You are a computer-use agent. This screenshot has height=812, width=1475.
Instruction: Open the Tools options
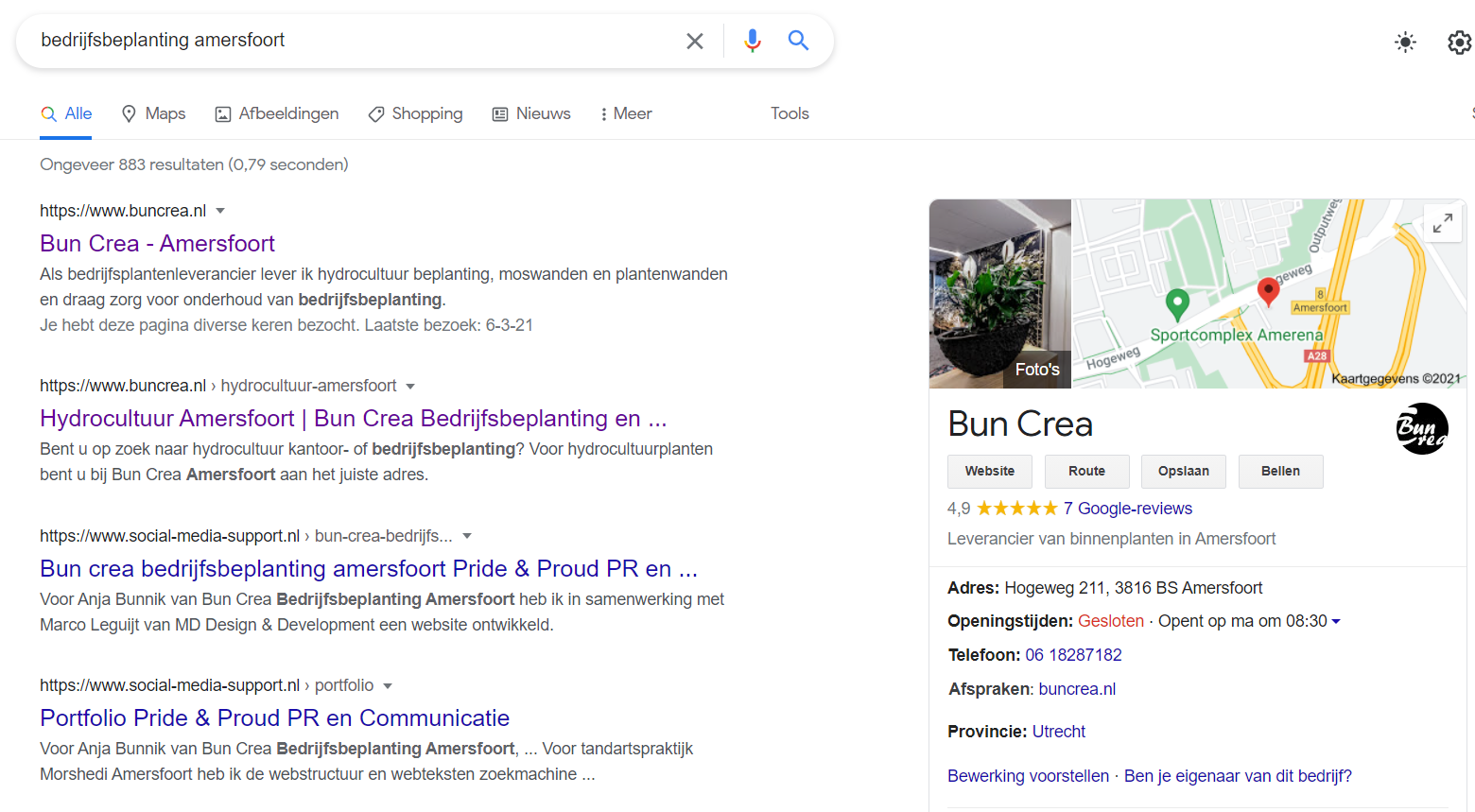click(790, 113)
